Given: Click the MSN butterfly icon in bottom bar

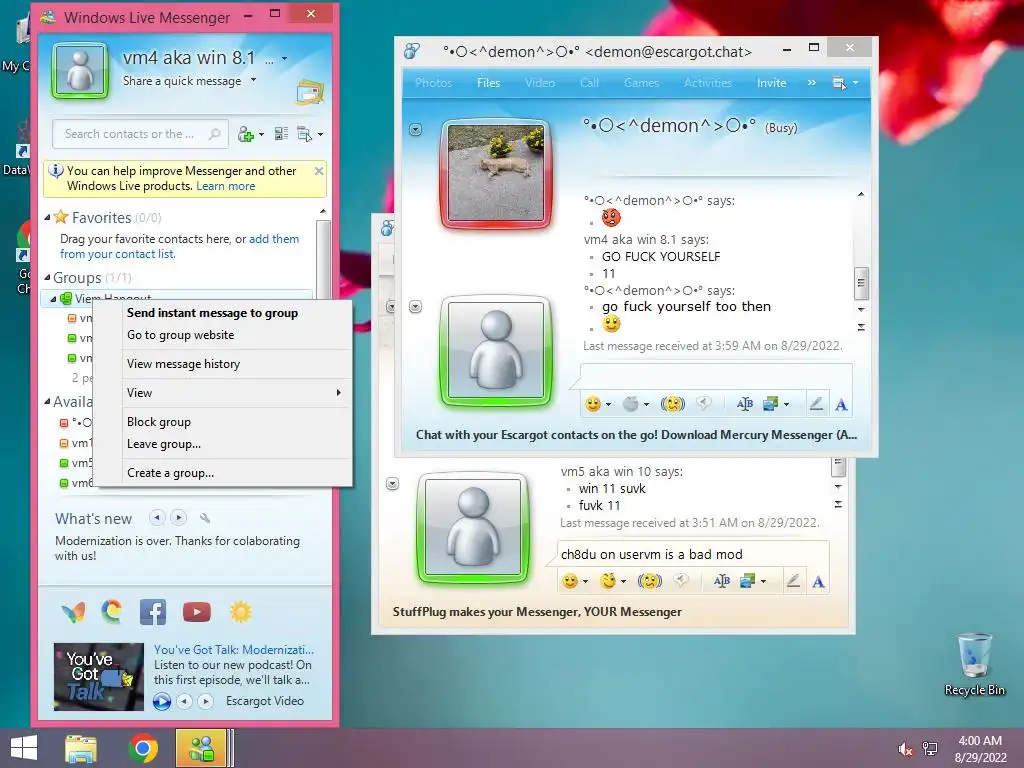Looking at the screenshot, I should point(73,613).
